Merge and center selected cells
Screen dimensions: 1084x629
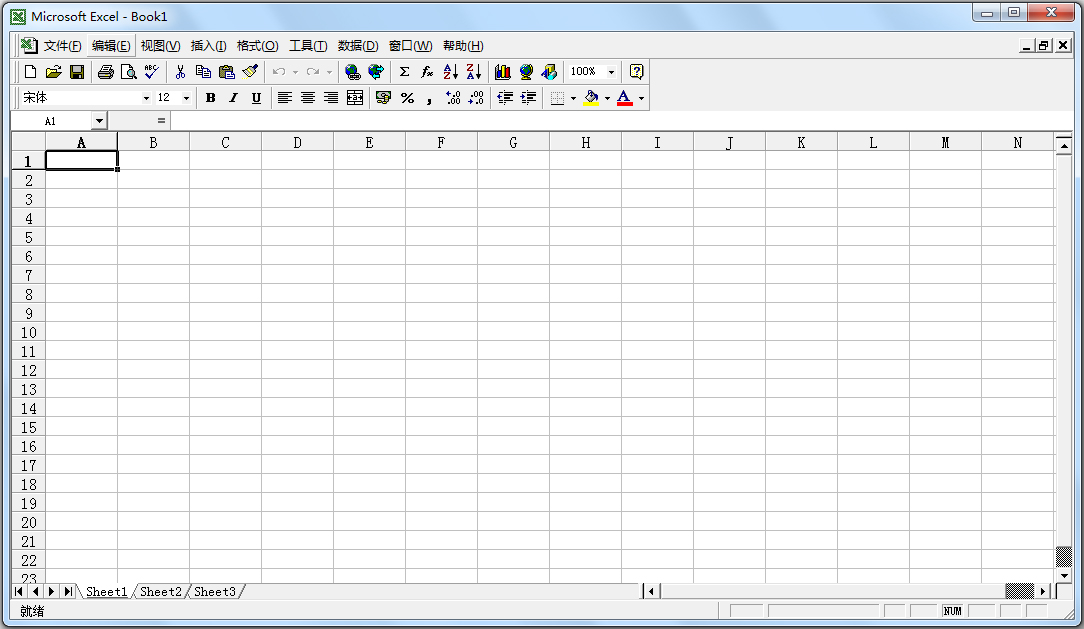(355, 98)
